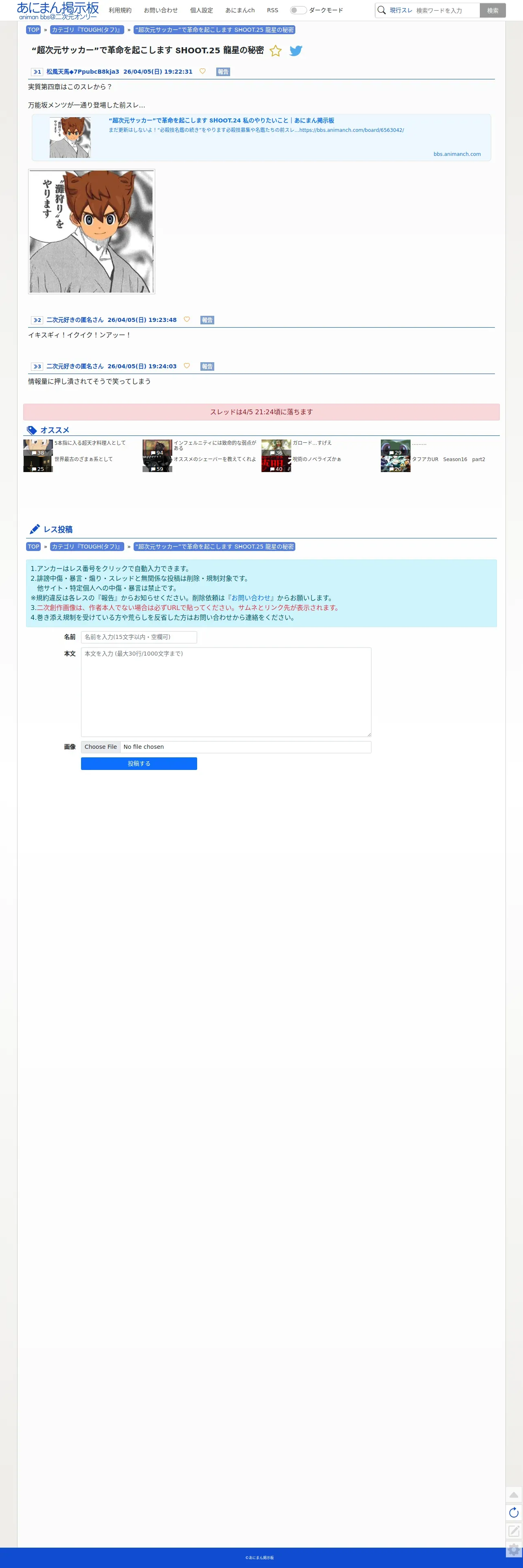The image size is (523, 1568).
Task: Open the SHOOT.25 thread lower breadcrumb link
Action: coord(215,547)
